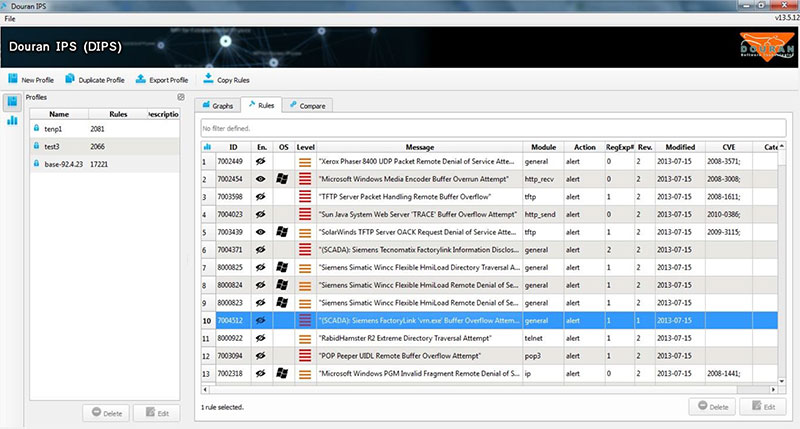Edit the selected rule
The image size is (800, 429).
(x=763, y=407)
